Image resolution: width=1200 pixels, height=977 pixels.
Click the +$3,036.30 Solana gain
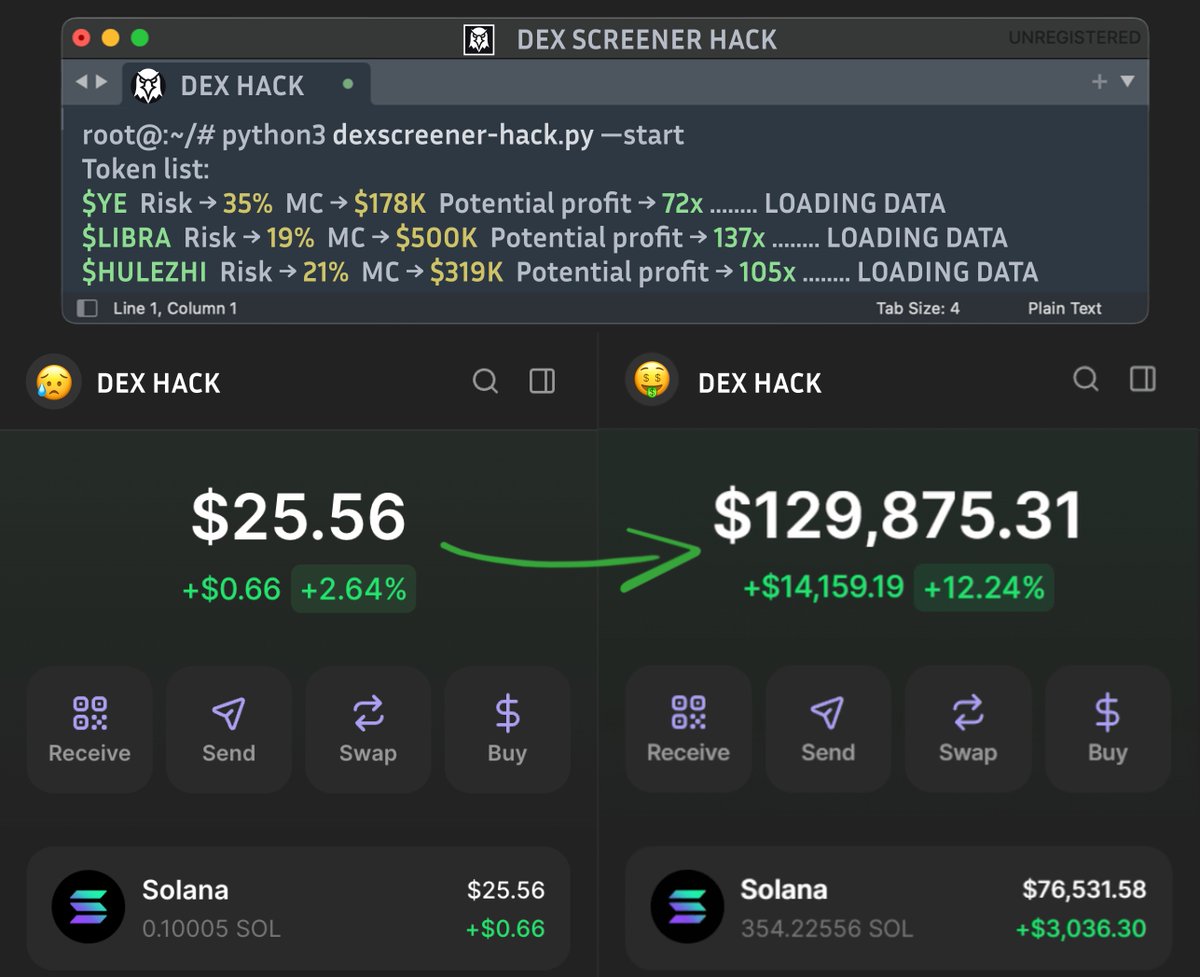click(x=1081, y=929)
